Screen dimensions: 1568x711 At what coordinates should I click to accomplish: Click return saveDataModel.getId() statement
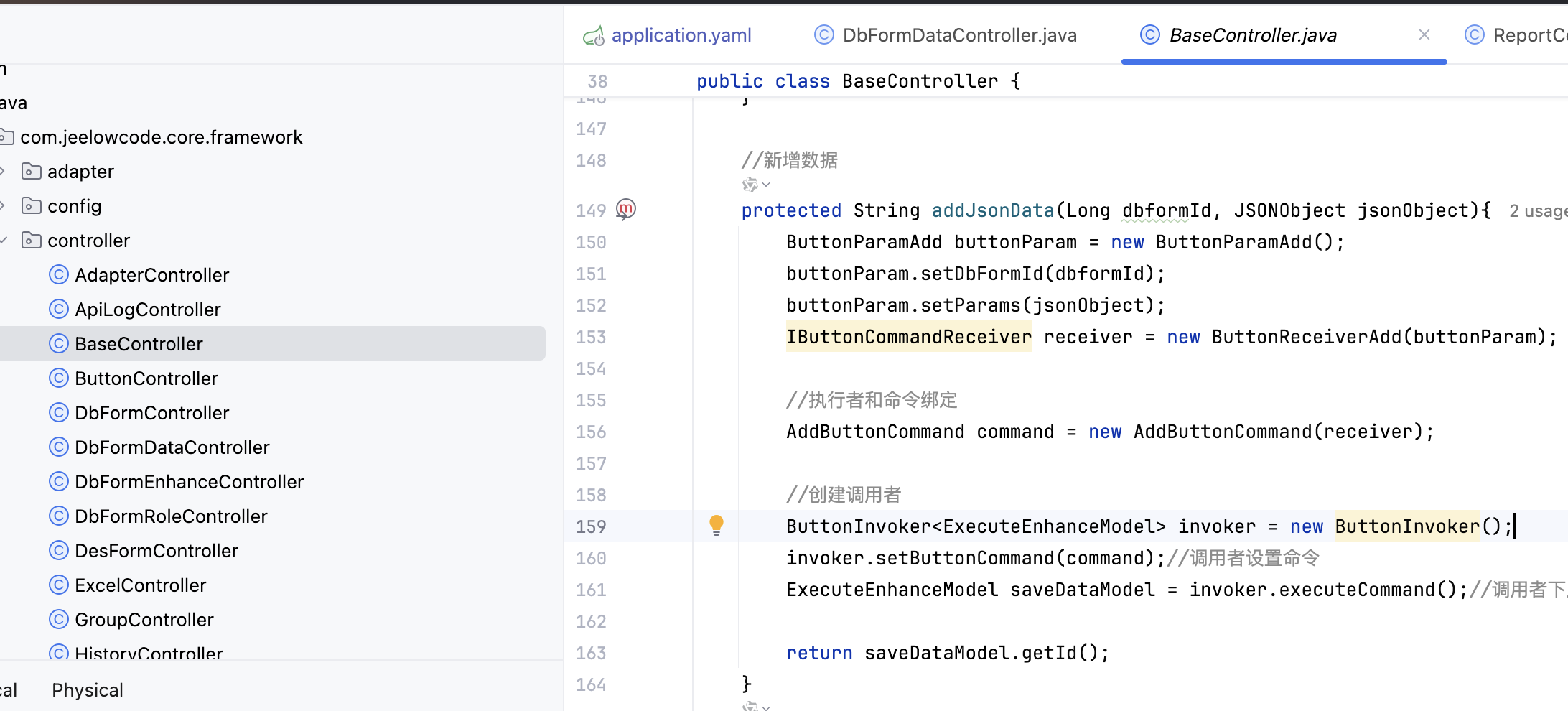tap(948, 653)
